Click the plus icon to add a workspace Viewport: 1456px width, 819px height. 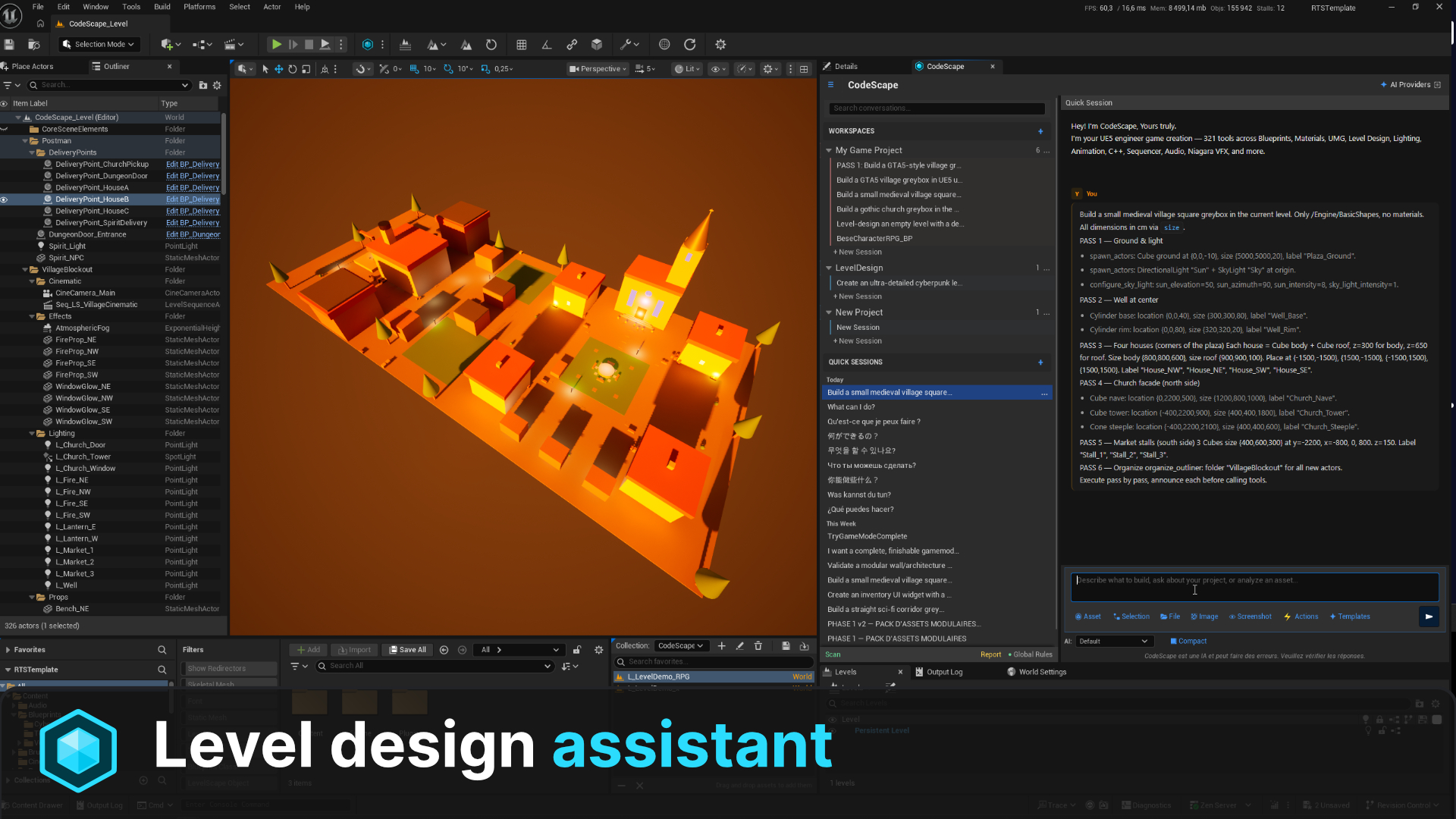click(1040, 131)
